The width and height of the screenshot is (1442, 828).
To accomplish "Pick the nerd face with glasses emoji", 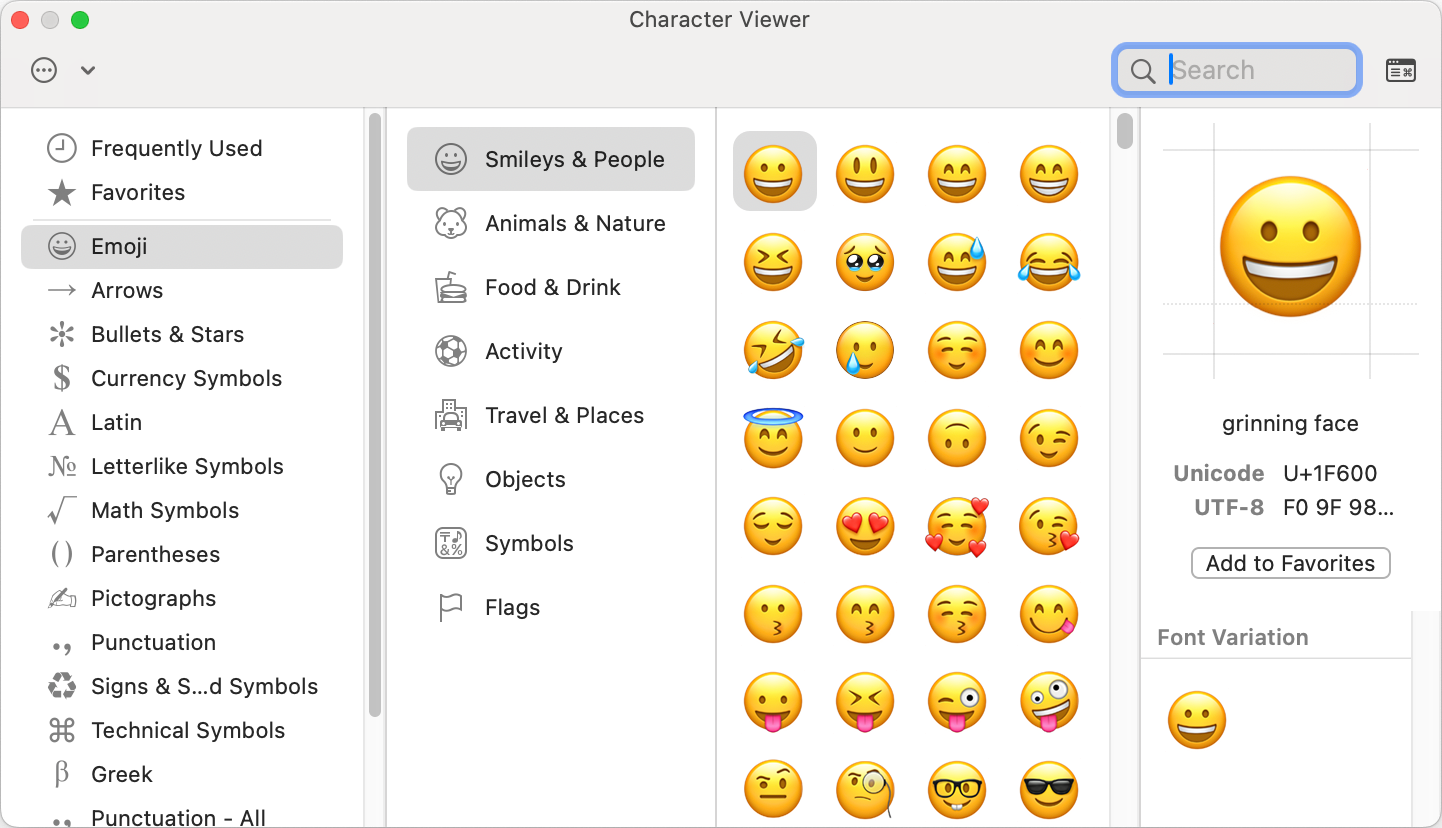I will pos(957,790).
